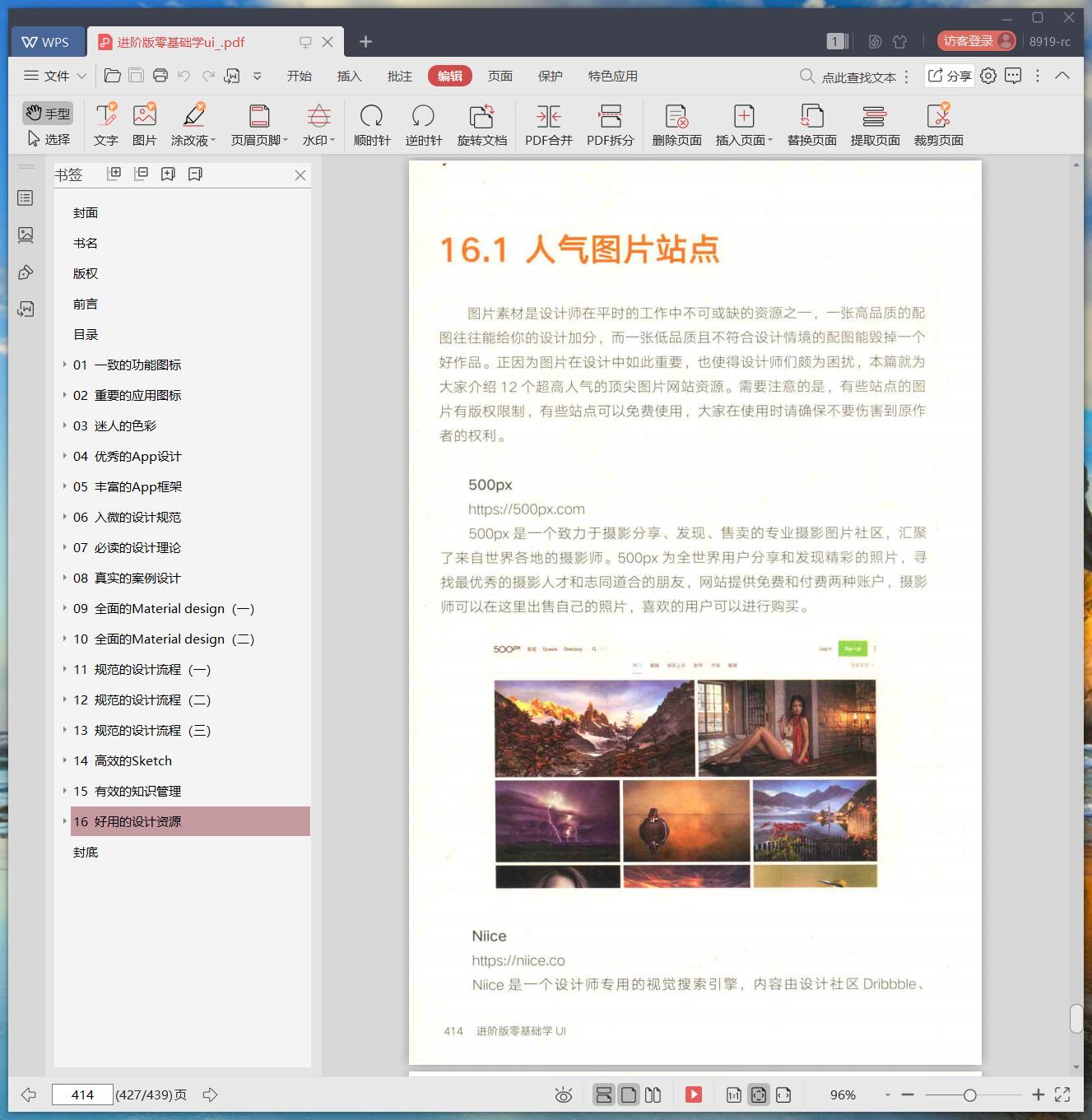The height and width of the screenshot is (1120, 1092).
Task: Click the eye protection mode icon
Action: (564, 1094)
